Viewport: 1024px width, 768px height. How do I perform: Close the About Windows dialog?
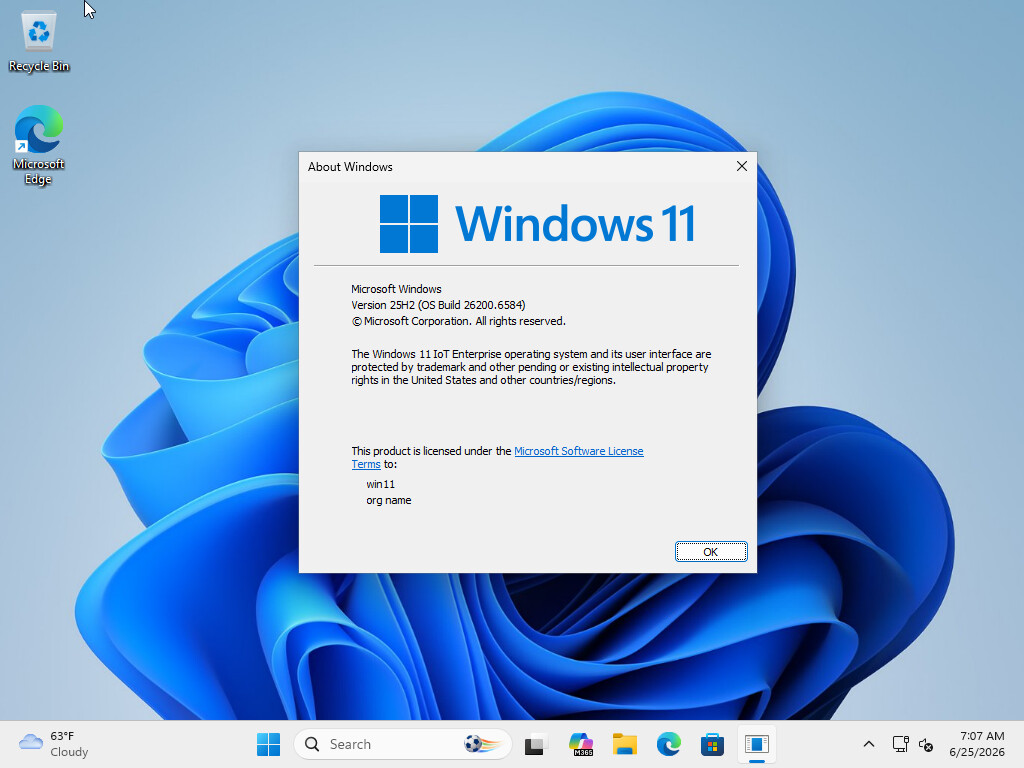(x=741, y=167)
